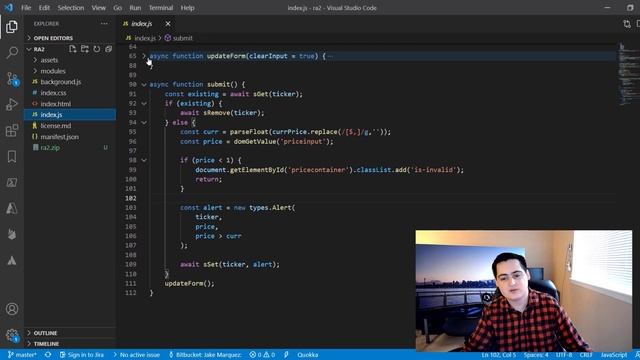This screenshot has height=360, width=640.
Task: Open the compare changes icon in editor toolbar
Action: (627, 24)
